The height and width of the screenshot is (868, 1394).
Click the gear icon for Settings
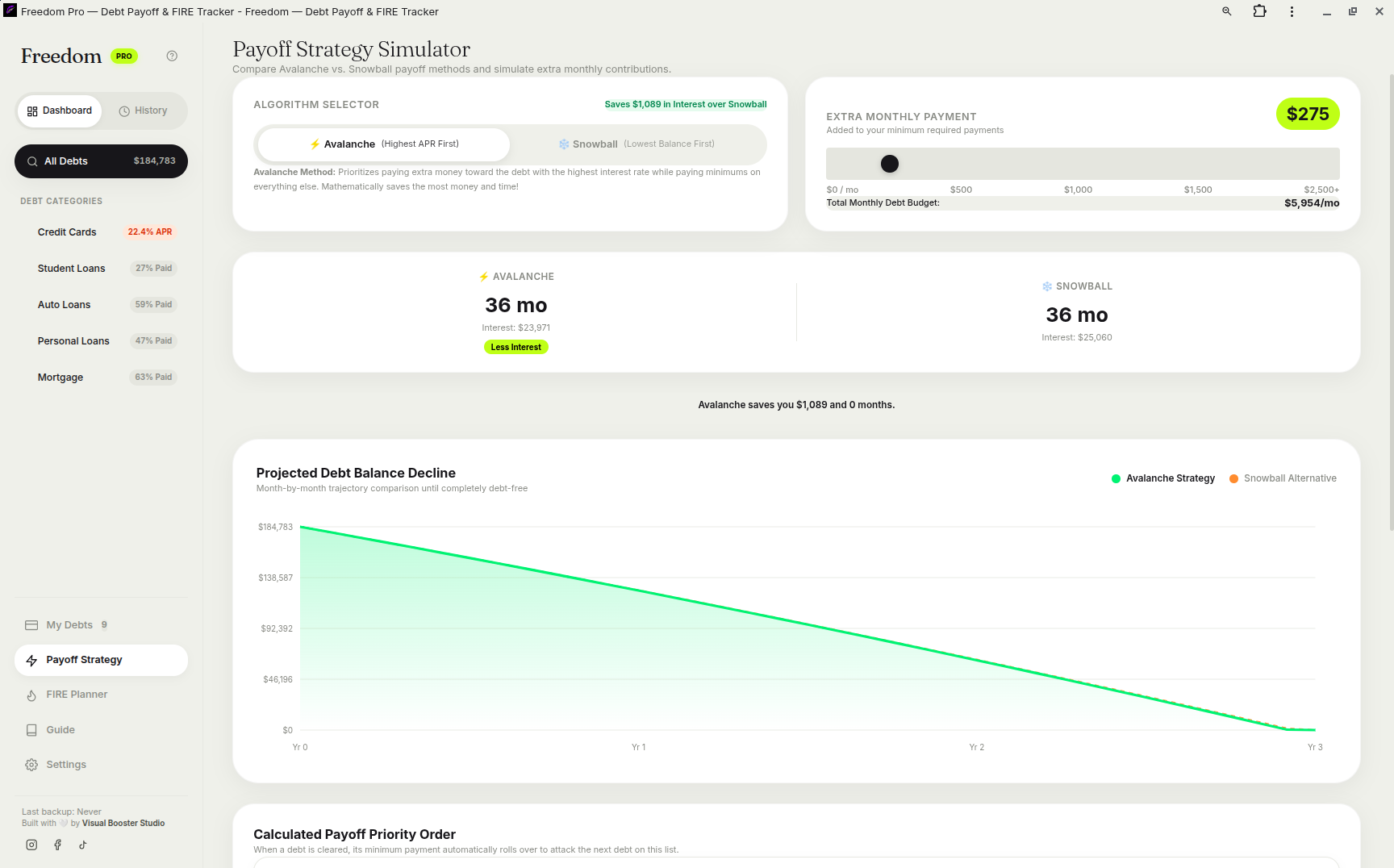coord(31,765)
